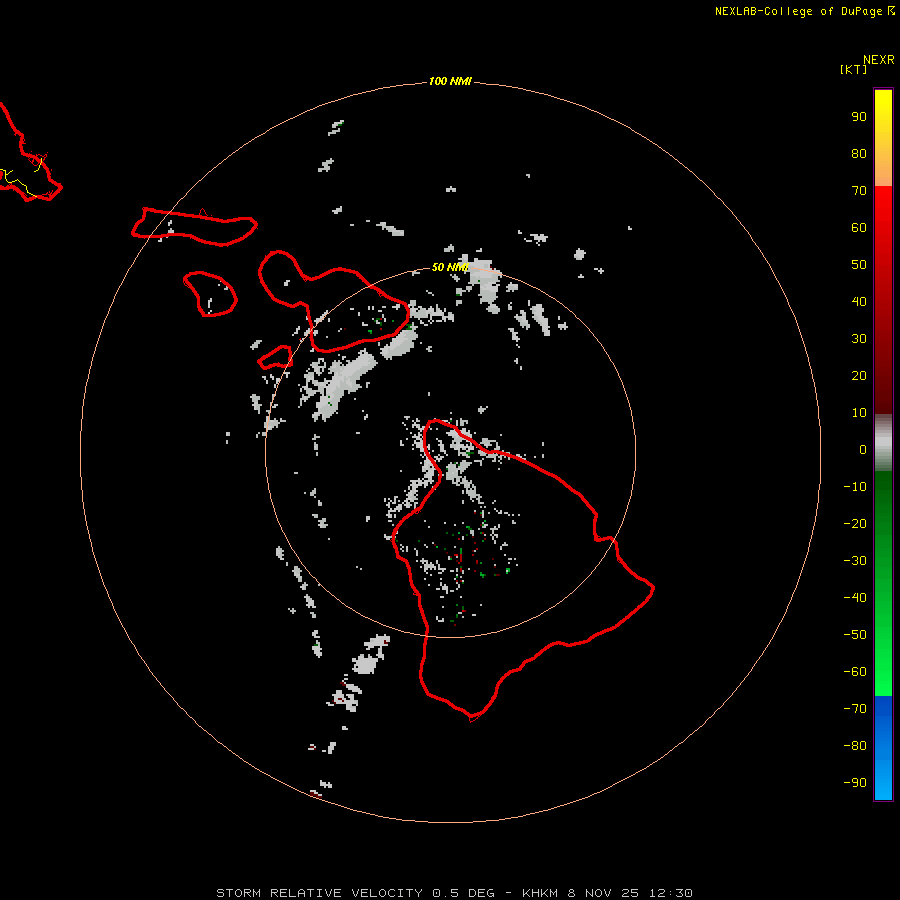This screenshot has width=900, height=900.
Task: Select the 10 value on velocity scale
Action: [x=859, y=413]
